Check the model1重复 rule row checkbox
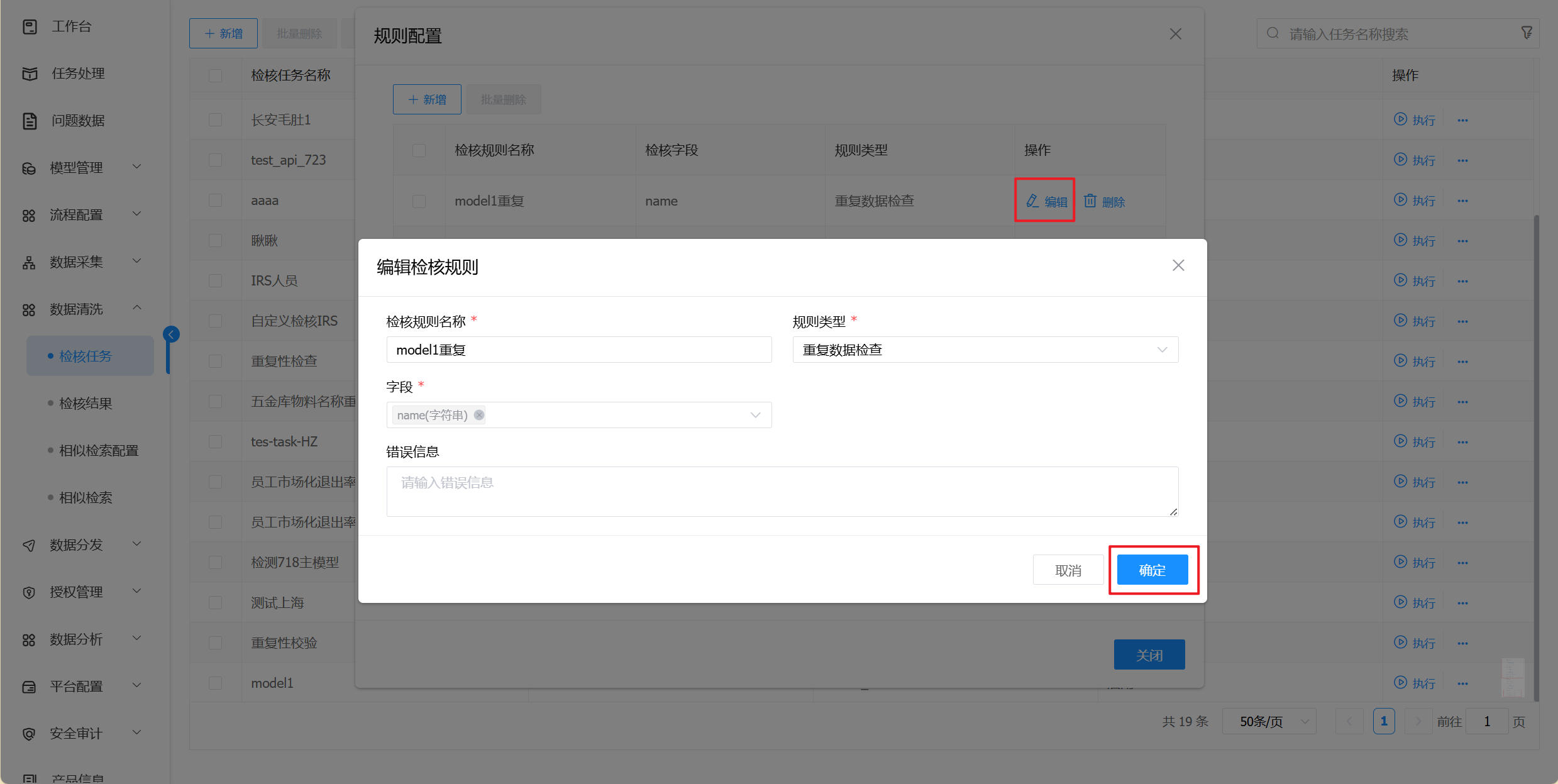The width and height of the screenshot is (1558, 784). [419, 201]
